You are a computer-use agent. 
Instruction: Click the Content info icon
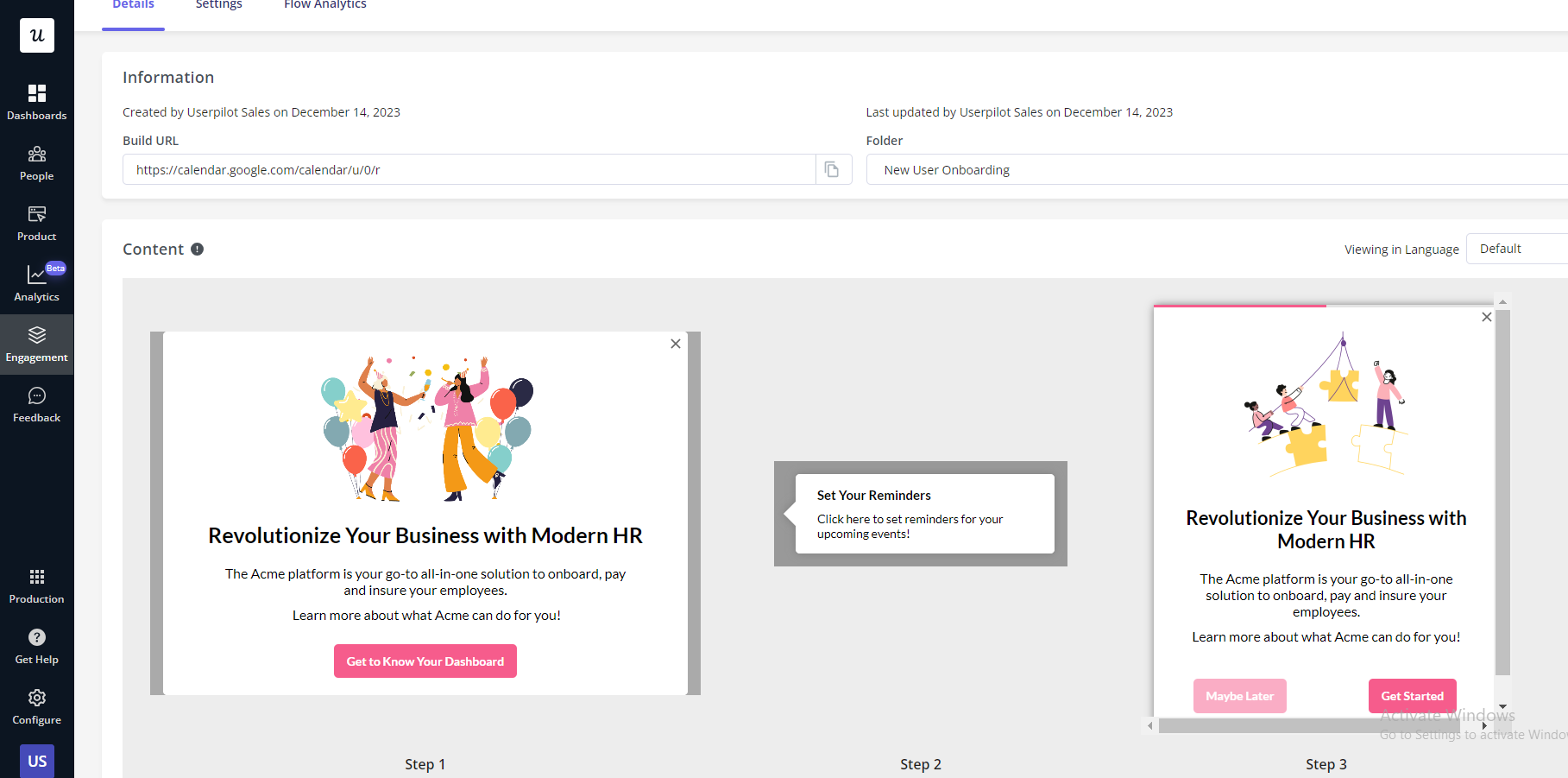point(197,250)
